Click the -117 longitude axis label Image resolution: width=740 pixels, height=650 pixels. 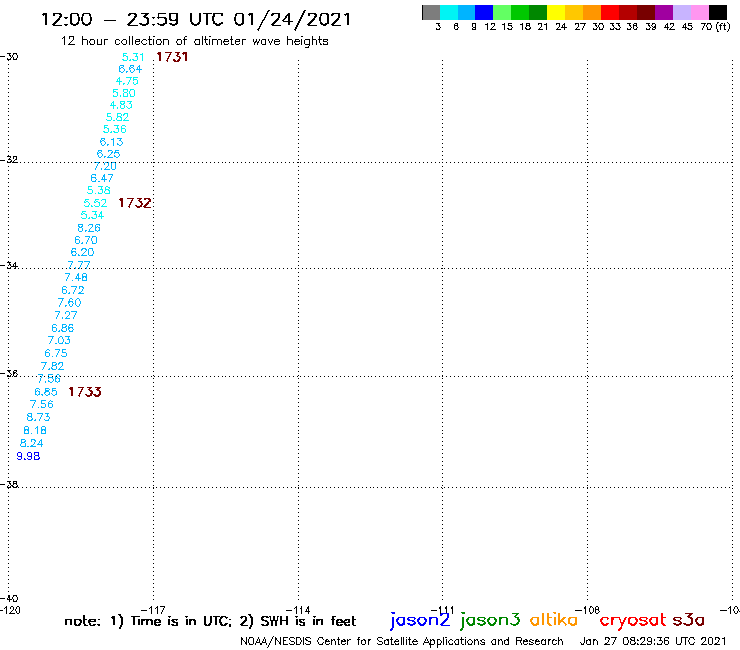[153, 610]
